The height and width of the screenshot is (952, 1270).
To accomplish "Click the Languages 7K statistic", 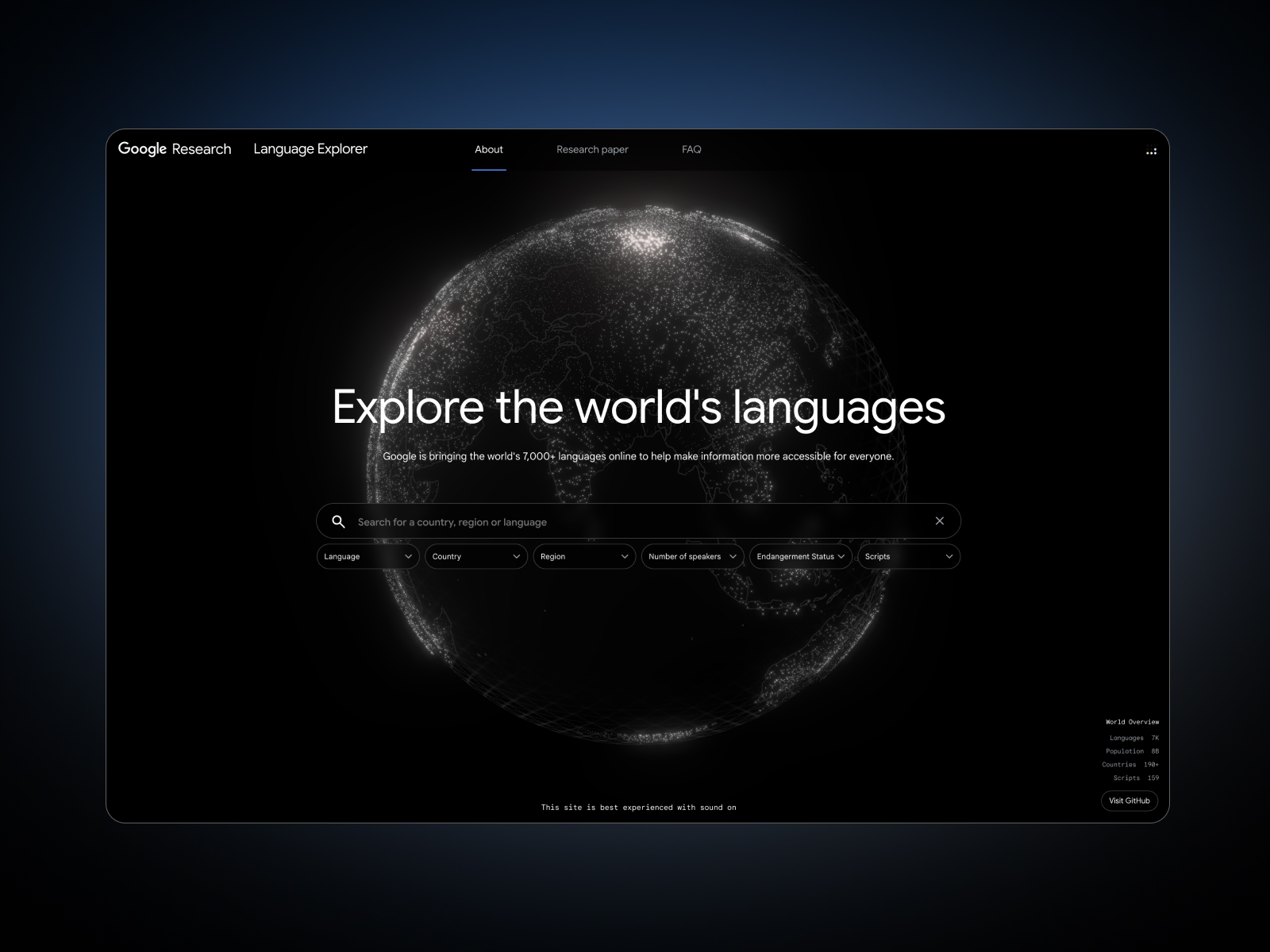I will [x=1132, y=737].
